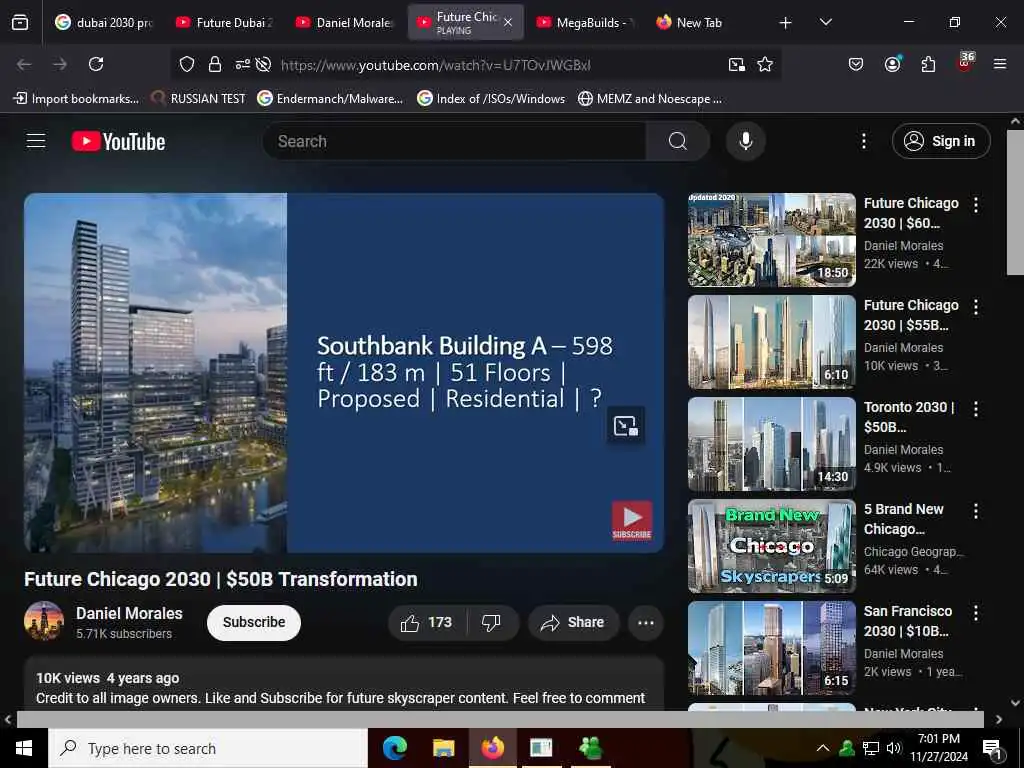Open options menu for Future Chicago $55B video
1024x768 pixels.
pos(976,307)
